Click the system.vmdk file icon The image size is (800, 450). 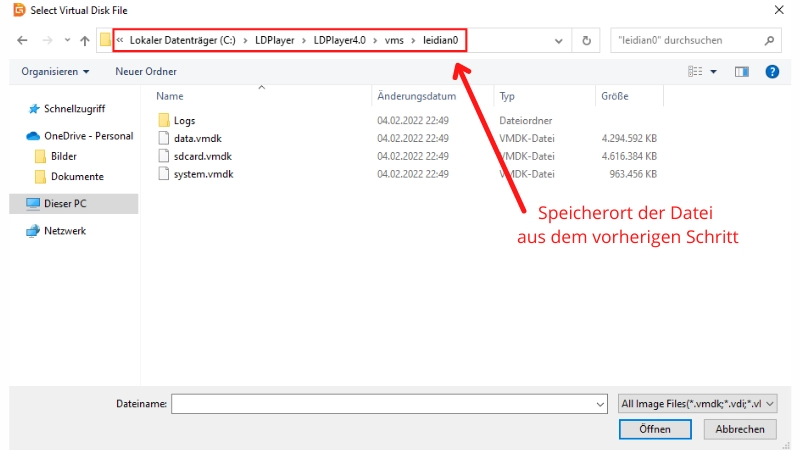point(164,173)
